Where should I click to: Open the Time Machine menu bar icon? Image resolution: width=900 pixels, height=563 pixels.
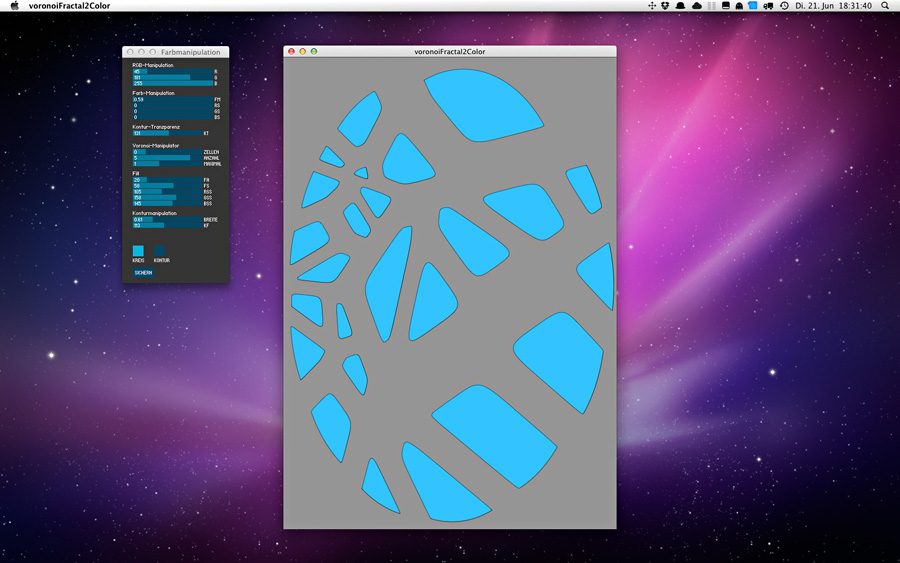click(x=784, y=6)
